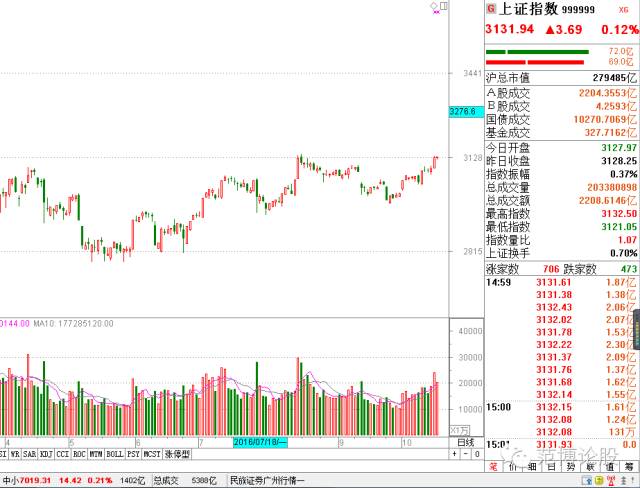Image resolution: width=640 pixels, height=488 pixels.
Task: Click the 总成交量 203380898 row
Action: pos(561,187)
